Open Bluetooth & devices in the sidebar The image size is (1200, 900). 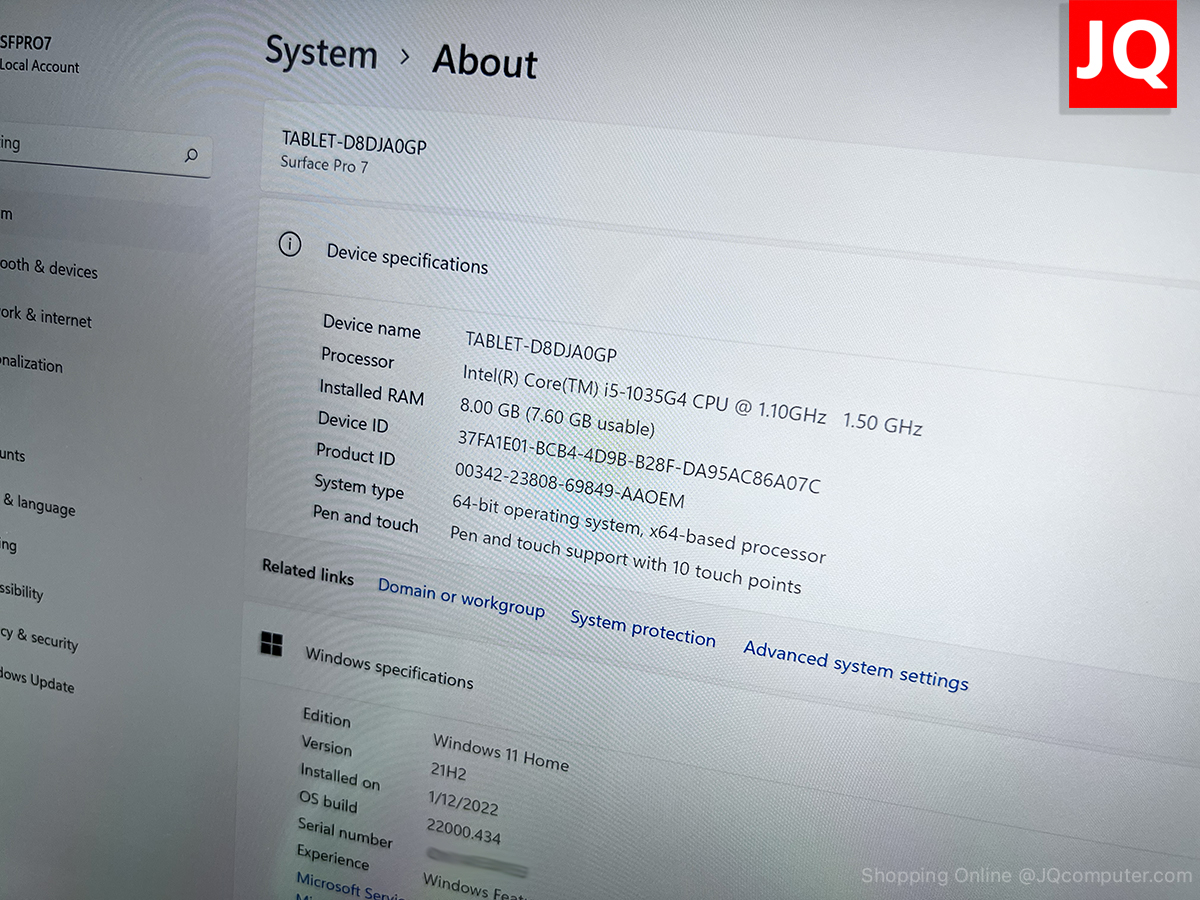pos(48,268)
